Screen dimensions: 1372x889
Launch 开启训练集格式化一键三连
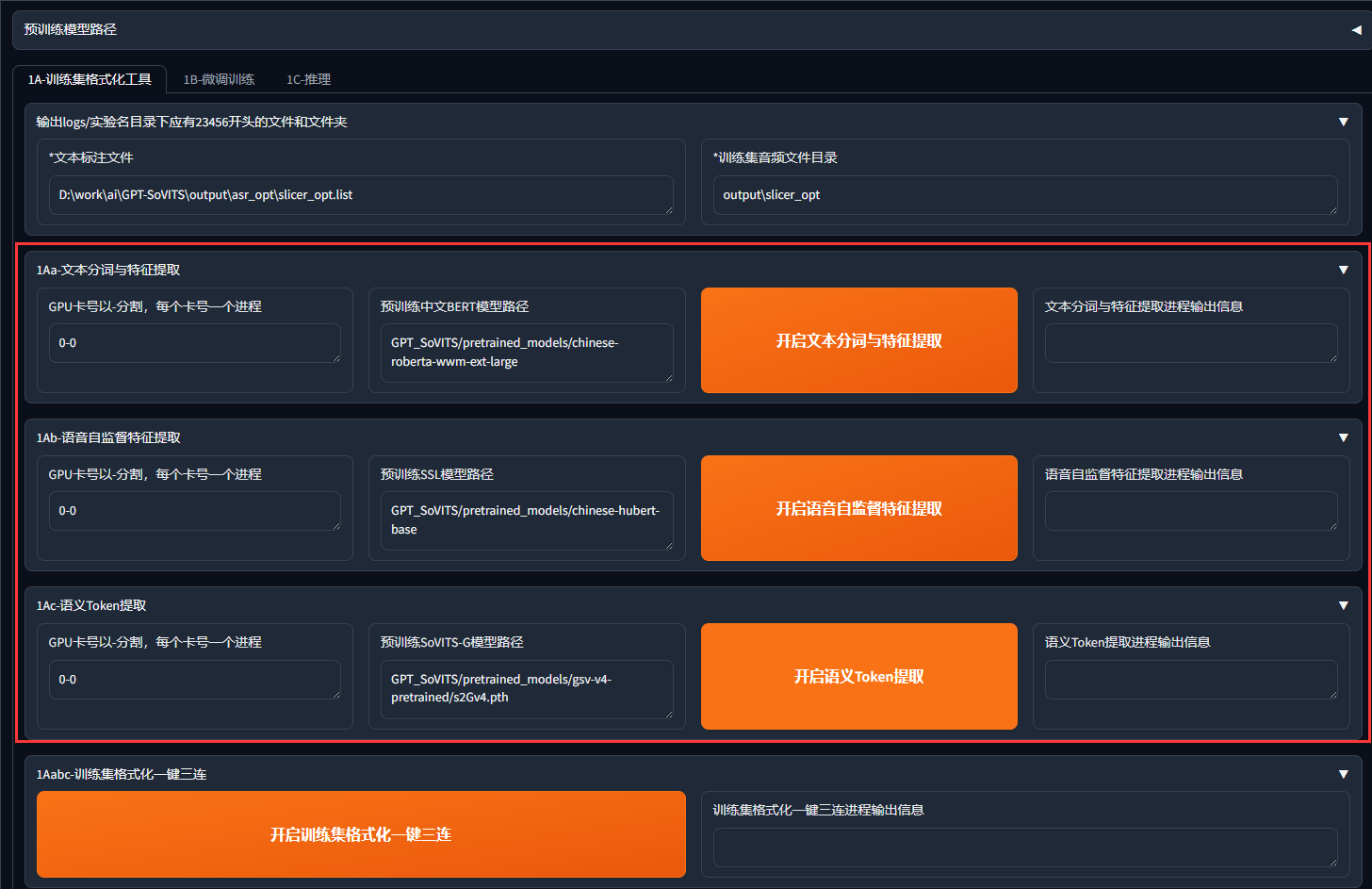(360, 834)
